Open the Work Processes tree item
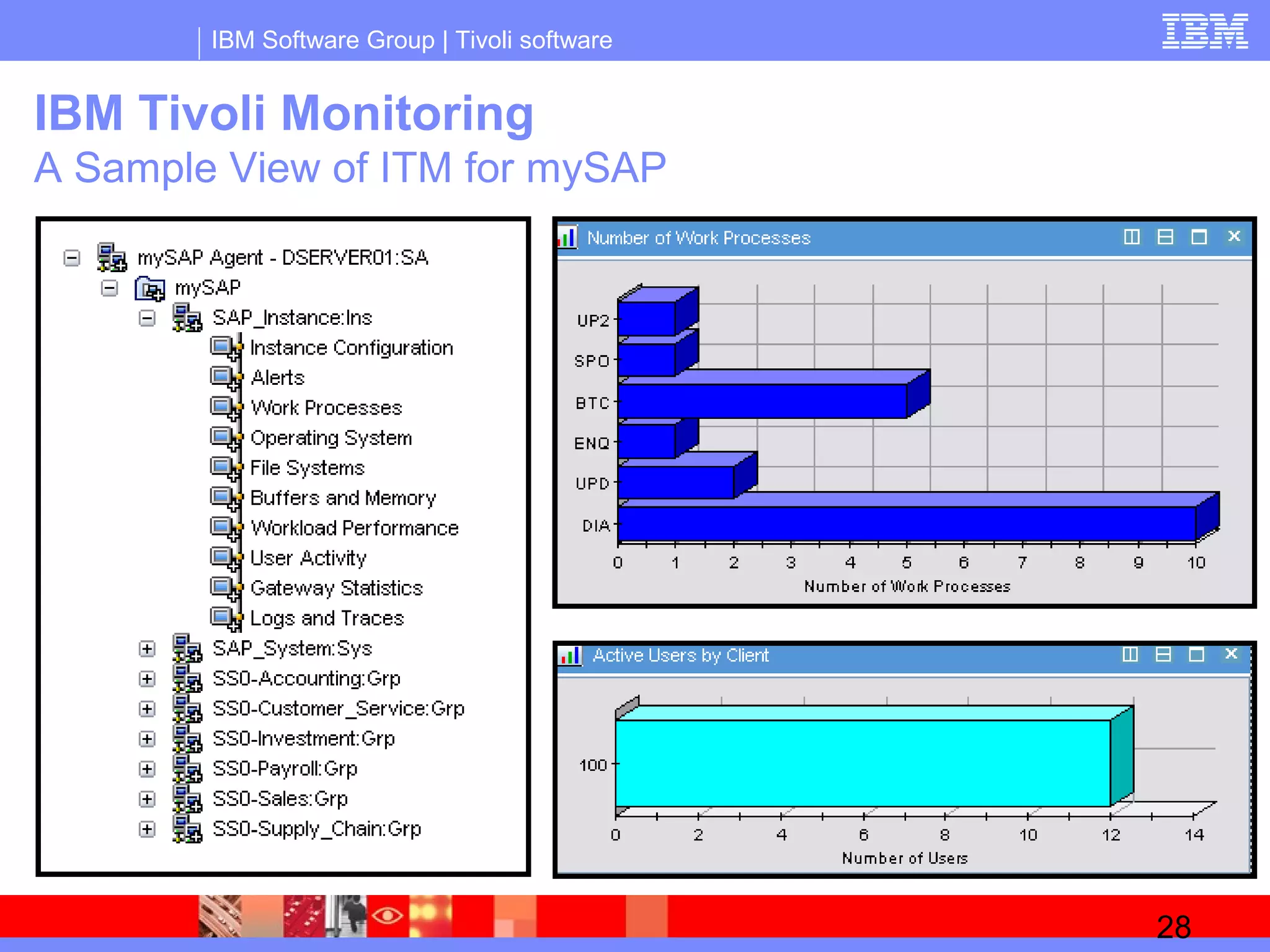The width and height of the screenshot is (1270, 952). tap(326, 408)
